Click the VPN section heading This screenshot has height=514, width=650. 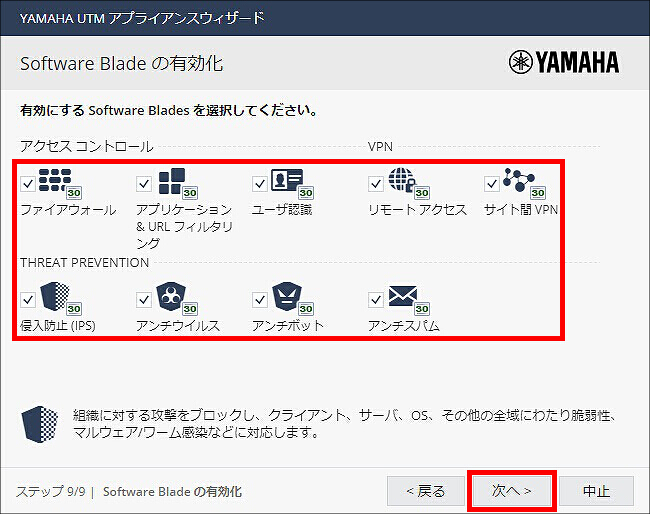(x=380, y=147)
